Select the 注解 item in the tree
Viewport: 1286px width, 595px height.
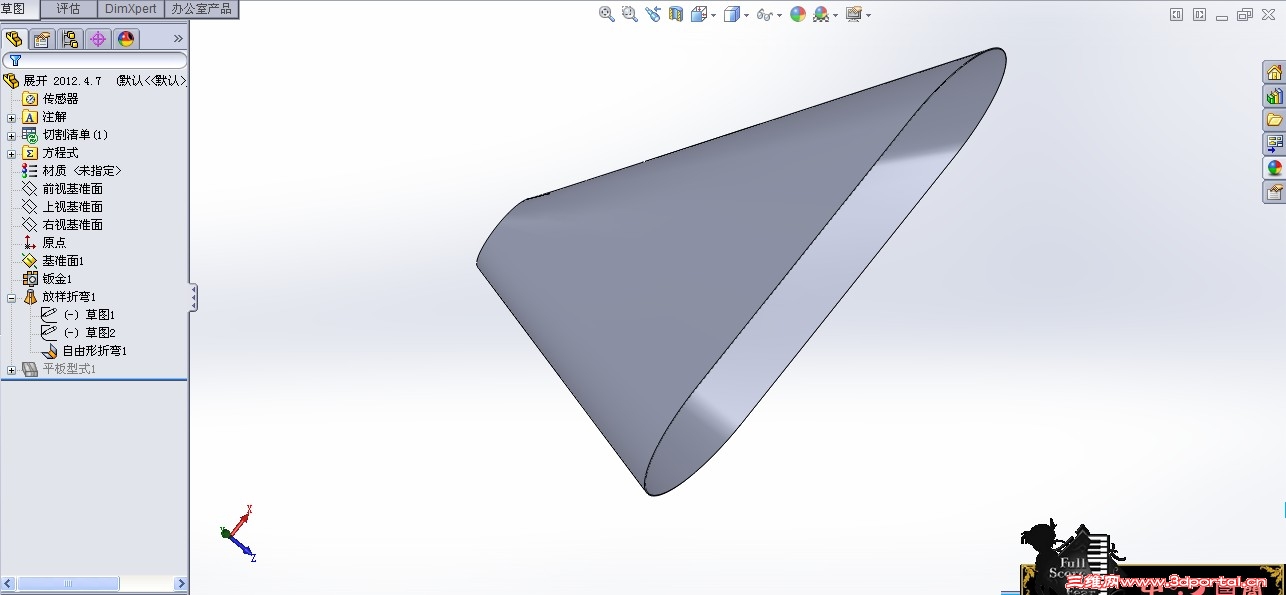tap(44, 116)
